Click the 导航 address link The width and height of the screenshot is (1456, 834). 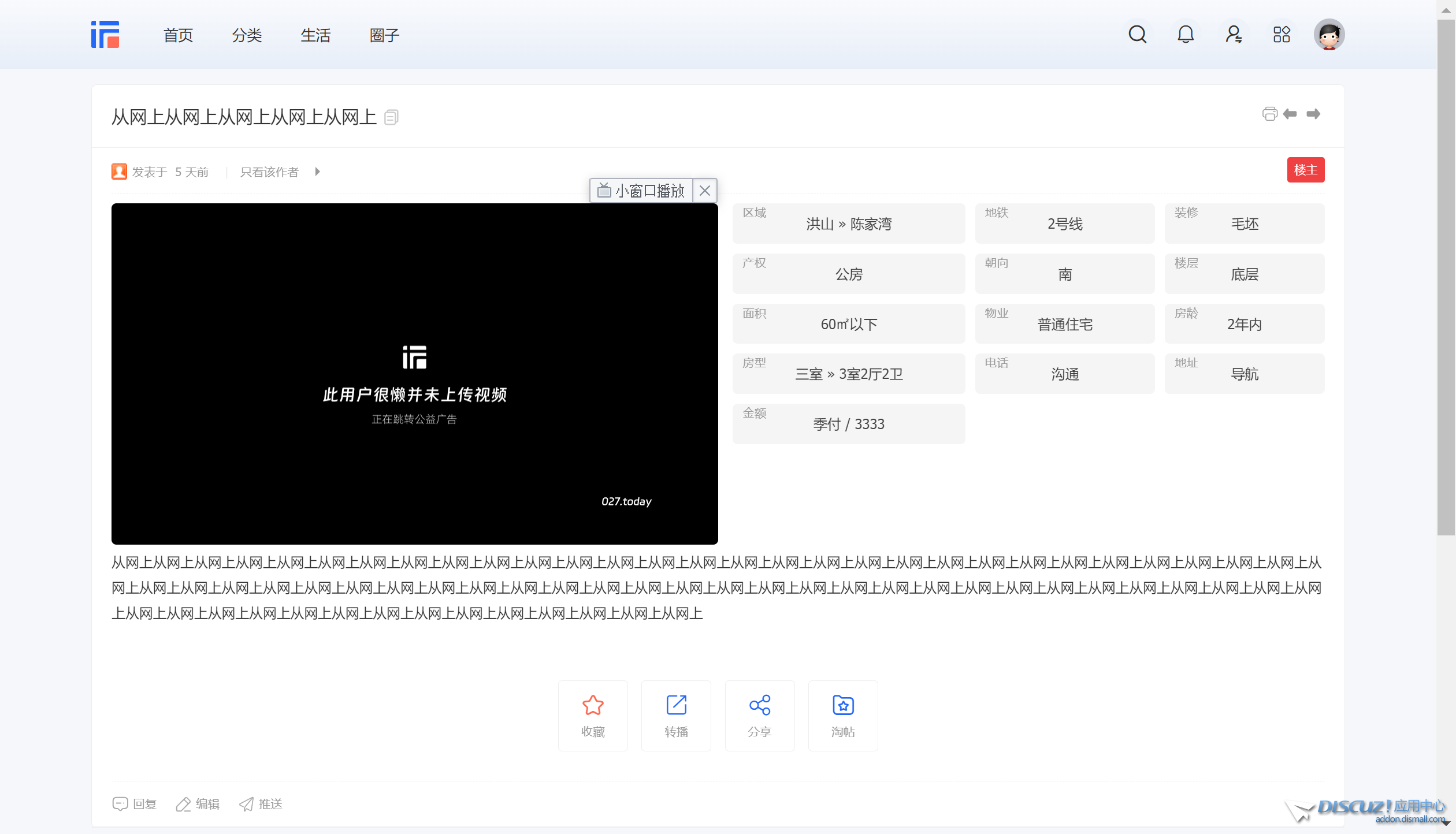pyautogui.click(x=1245, y=374)
